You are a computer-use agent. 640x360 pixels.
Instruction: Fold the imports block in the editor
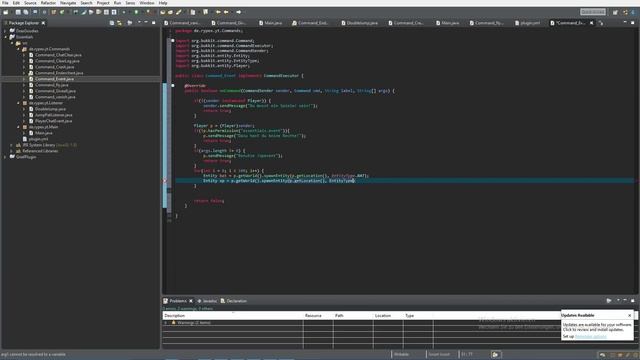click(173, 41)
